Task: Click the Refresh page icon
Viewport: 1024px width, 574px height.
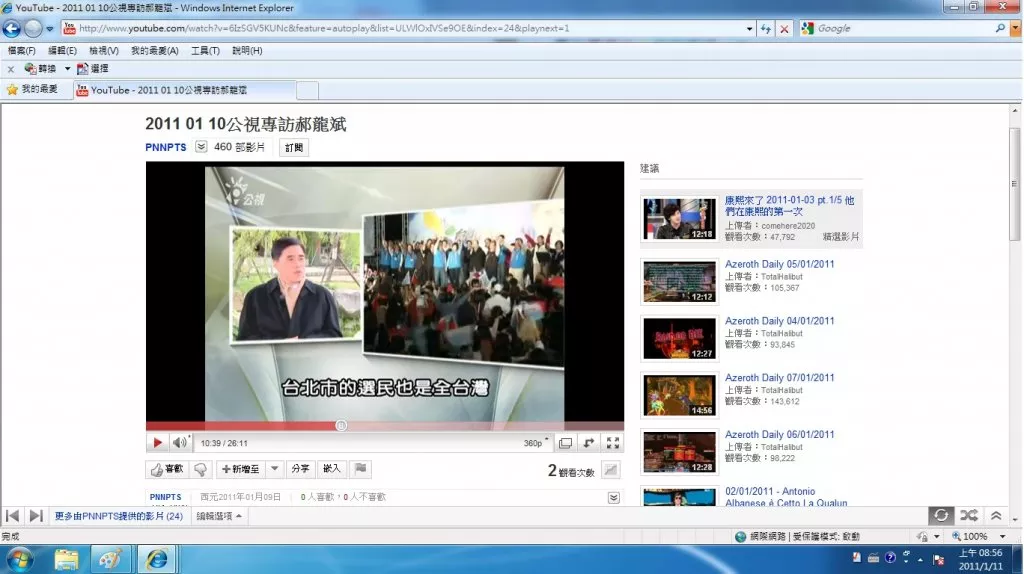Action: click(765, 29)
